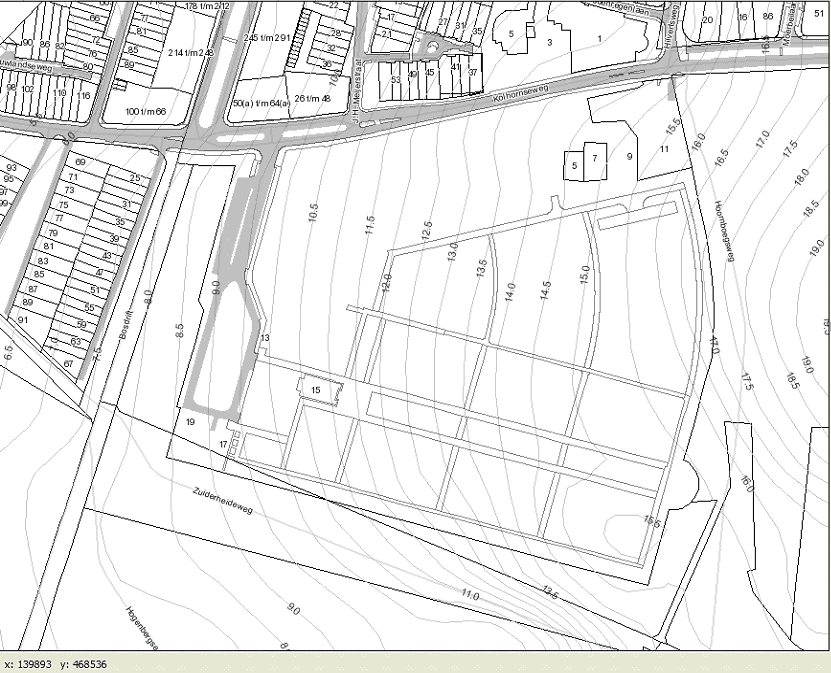This screenshot has width=831, height=673.
Task: Click the 15.0 contour line label
Action: (x=585, y=274)
